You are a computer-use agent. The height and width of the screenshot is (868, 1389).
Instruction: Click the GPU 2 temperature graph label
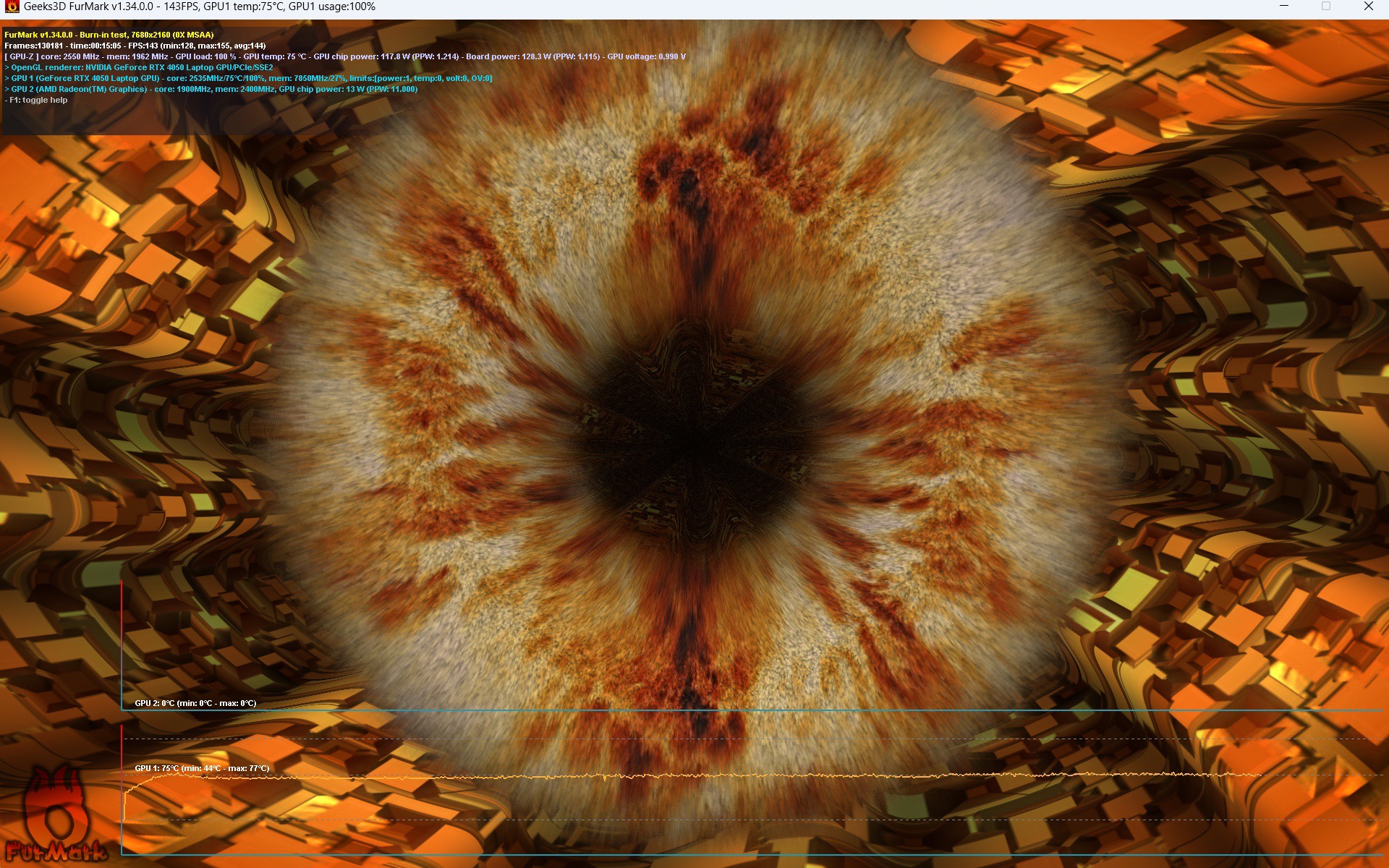click(195, 703)
